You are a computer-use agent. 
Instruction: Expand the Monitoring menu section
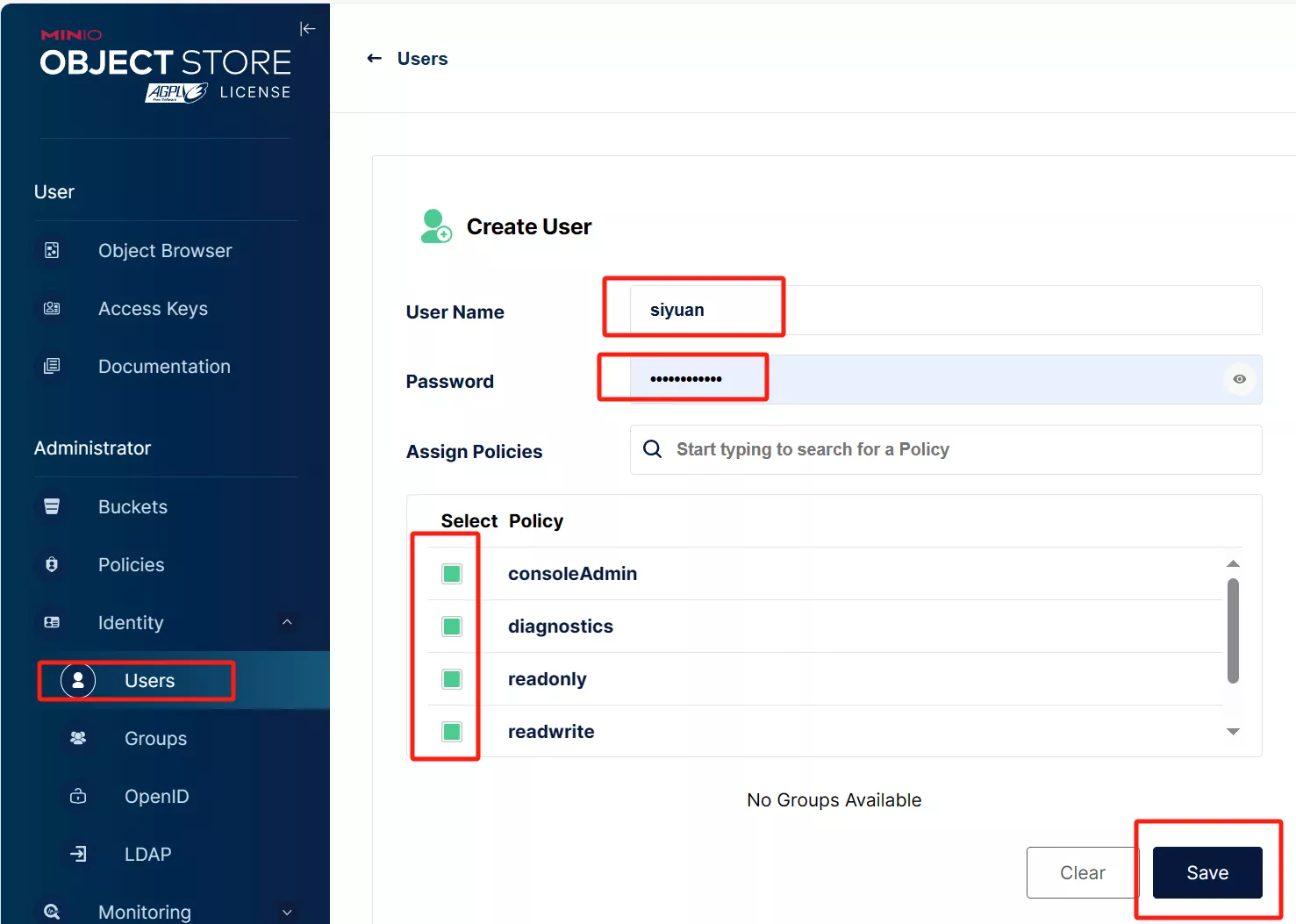287,913
